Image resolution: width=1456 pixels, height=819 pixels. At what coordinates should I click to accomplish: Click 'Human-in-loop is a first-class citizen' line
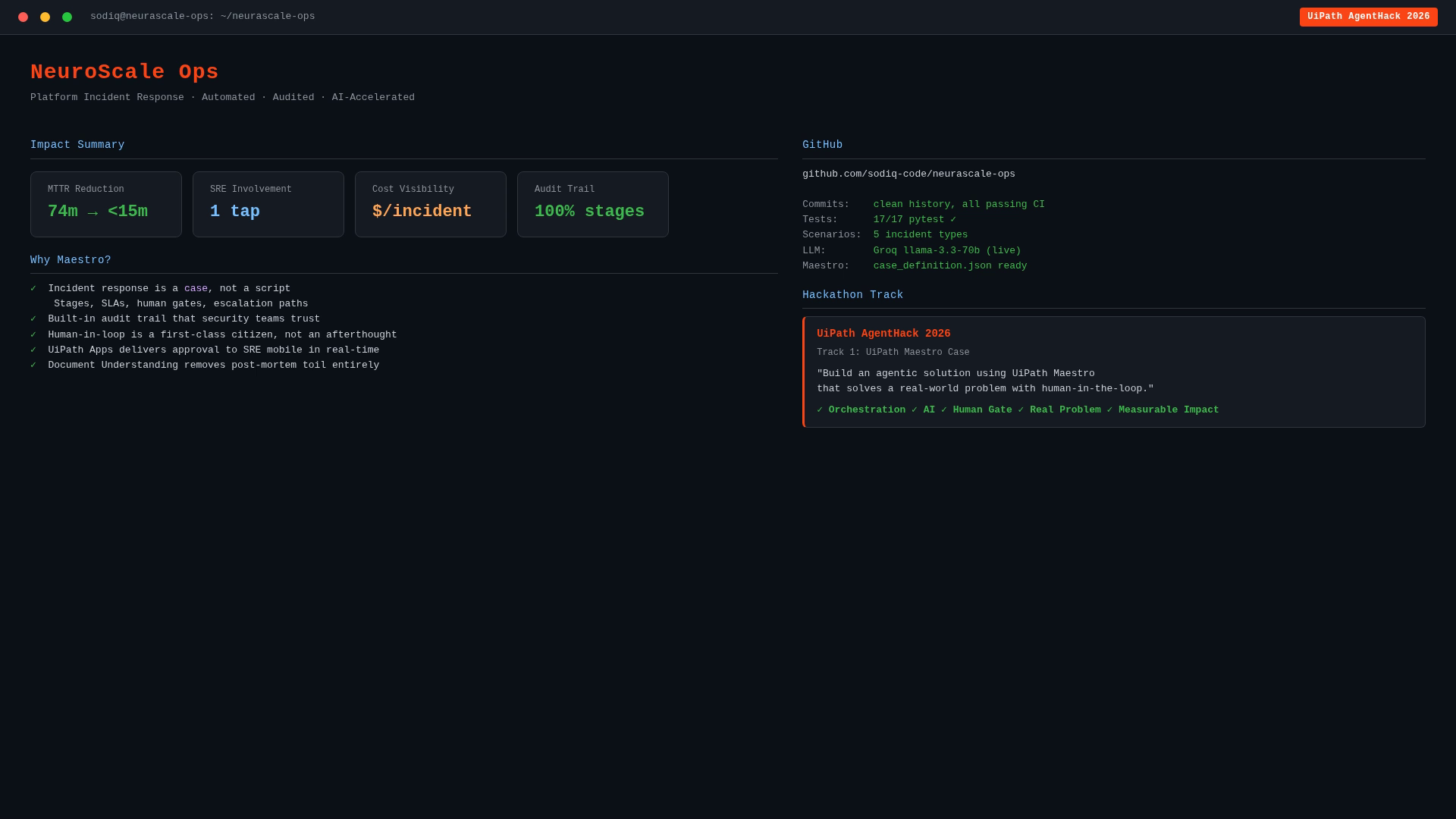(222, 335)
